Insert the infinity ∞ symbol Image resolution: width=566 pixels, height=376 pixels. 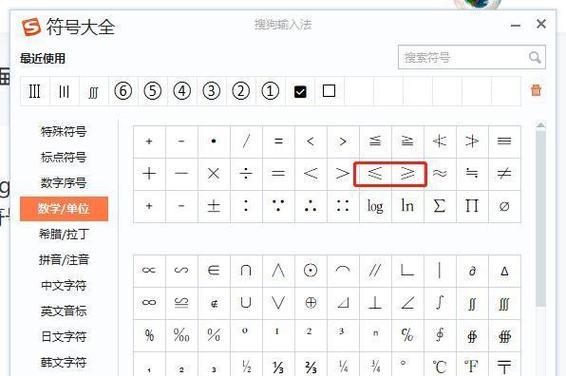click(149, 303)
